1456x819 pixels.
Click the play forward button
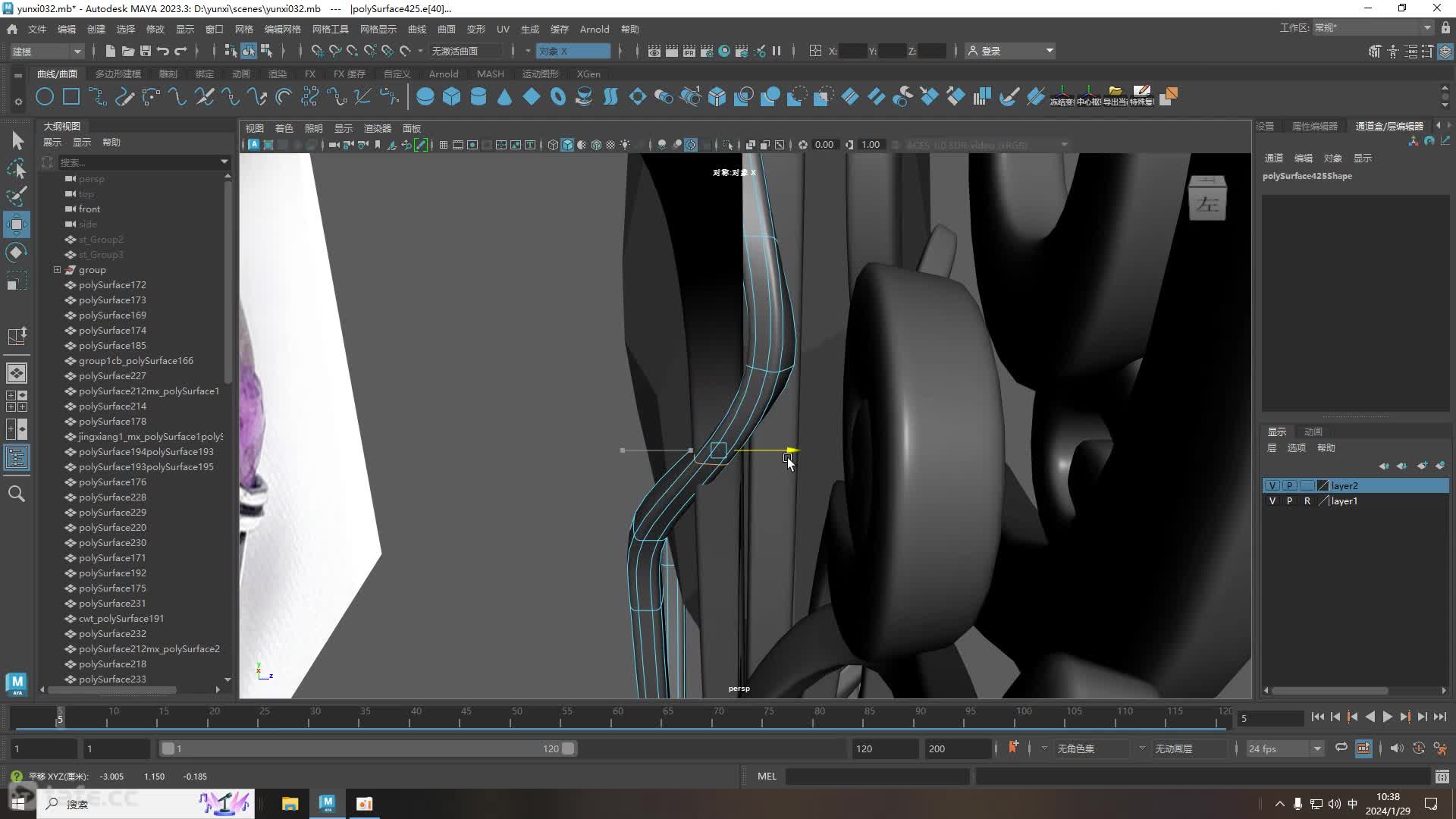(x=1388, y=717)
